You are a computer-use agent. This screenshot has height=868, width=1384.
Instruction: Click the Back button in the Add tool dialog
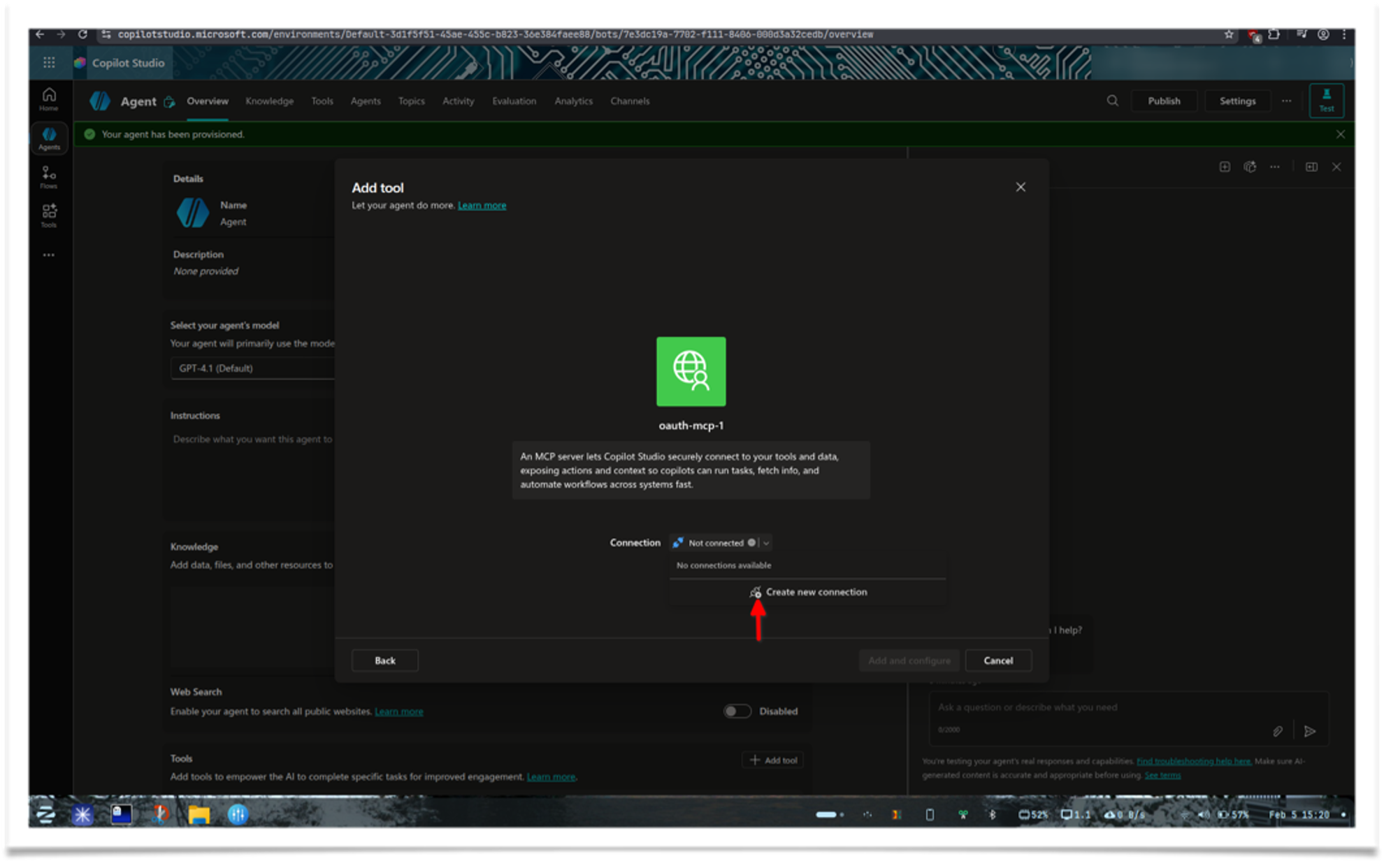pyautogui.click(x=384, y=660)
